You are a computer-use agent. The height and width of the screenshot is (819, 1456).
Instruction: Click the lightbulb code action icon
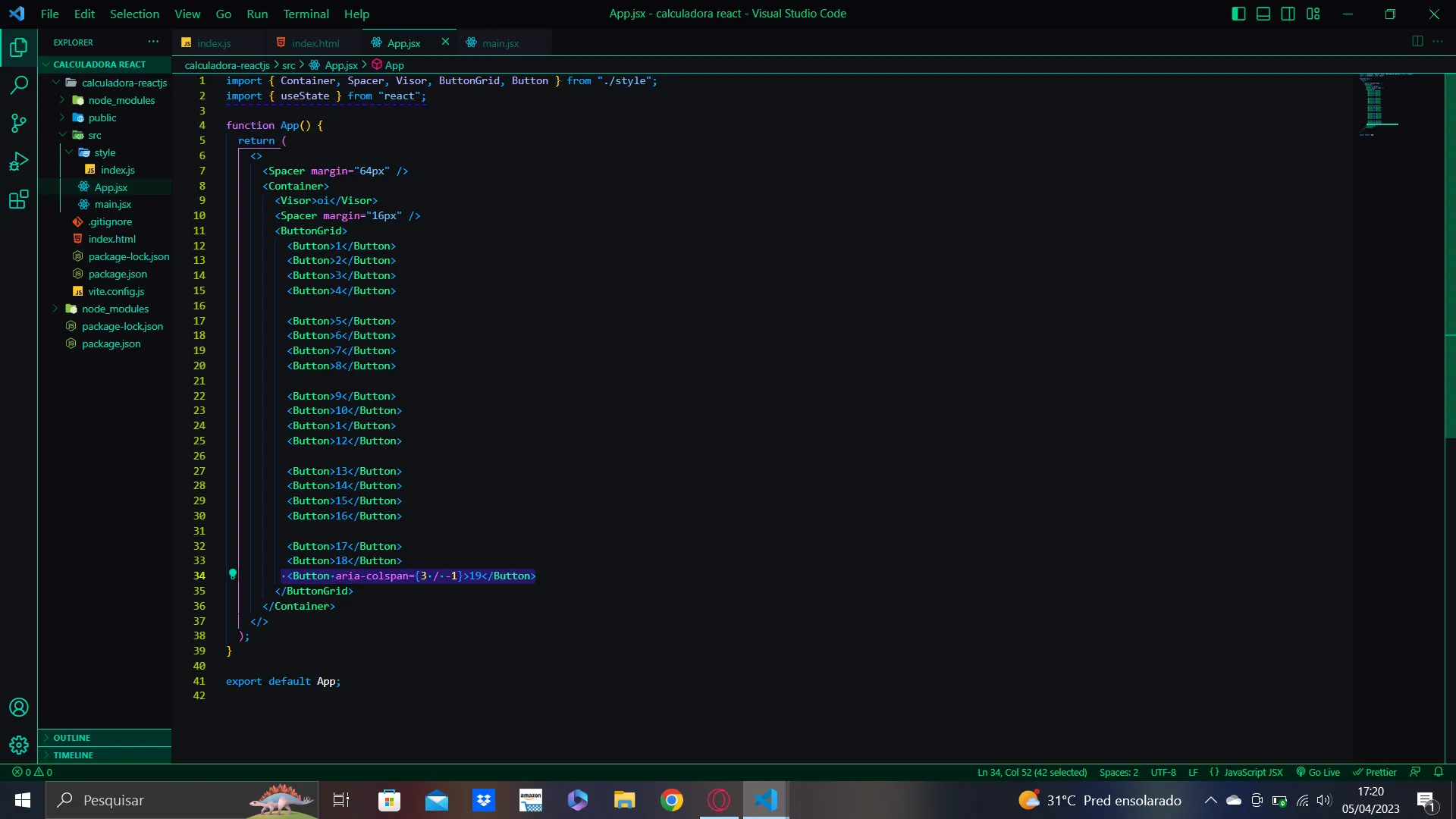tap(233, 575)
